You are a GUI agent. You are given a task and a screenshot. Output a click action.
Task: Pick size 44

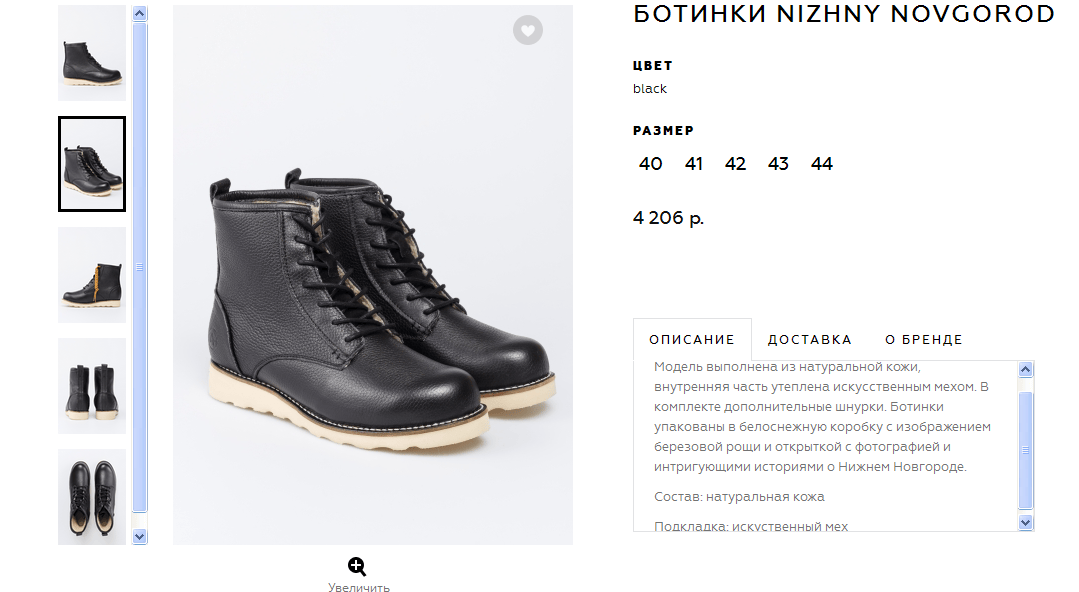tap(822, 164)
